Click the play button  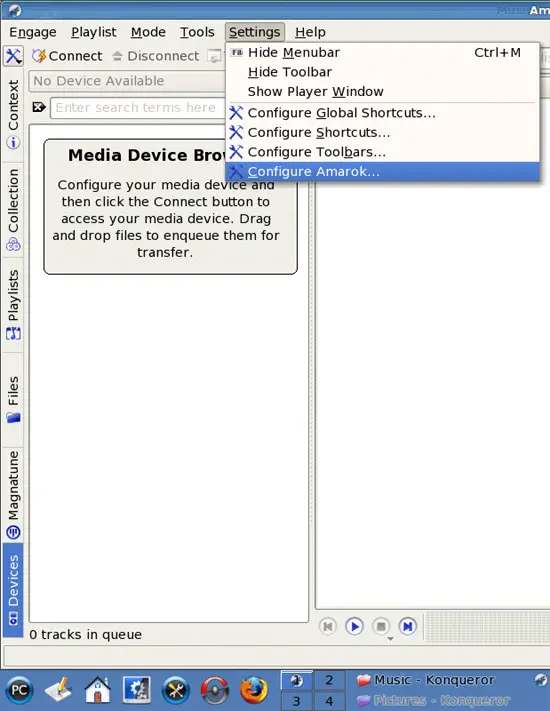pyautogui.click(x=354, y=627)
